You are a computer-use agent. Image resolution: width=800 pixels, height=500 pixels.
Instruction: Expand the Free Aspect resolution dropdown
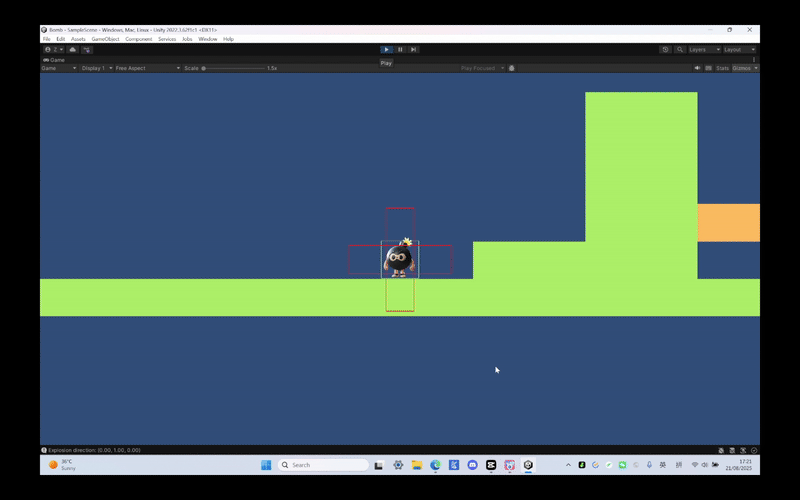coord(147,68)
